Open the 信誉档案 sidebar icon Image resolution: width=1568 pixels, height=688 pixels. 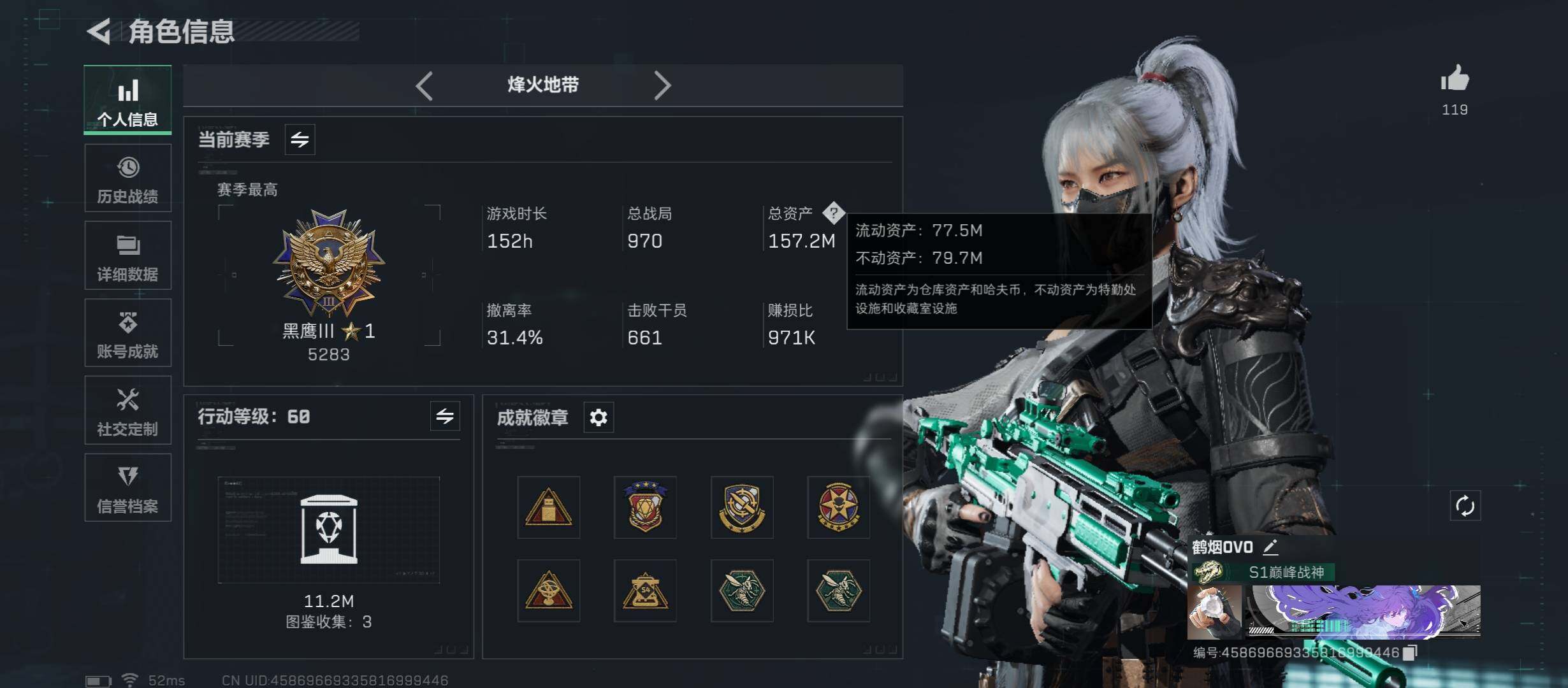pyautogui.click(x=127, y=488)
